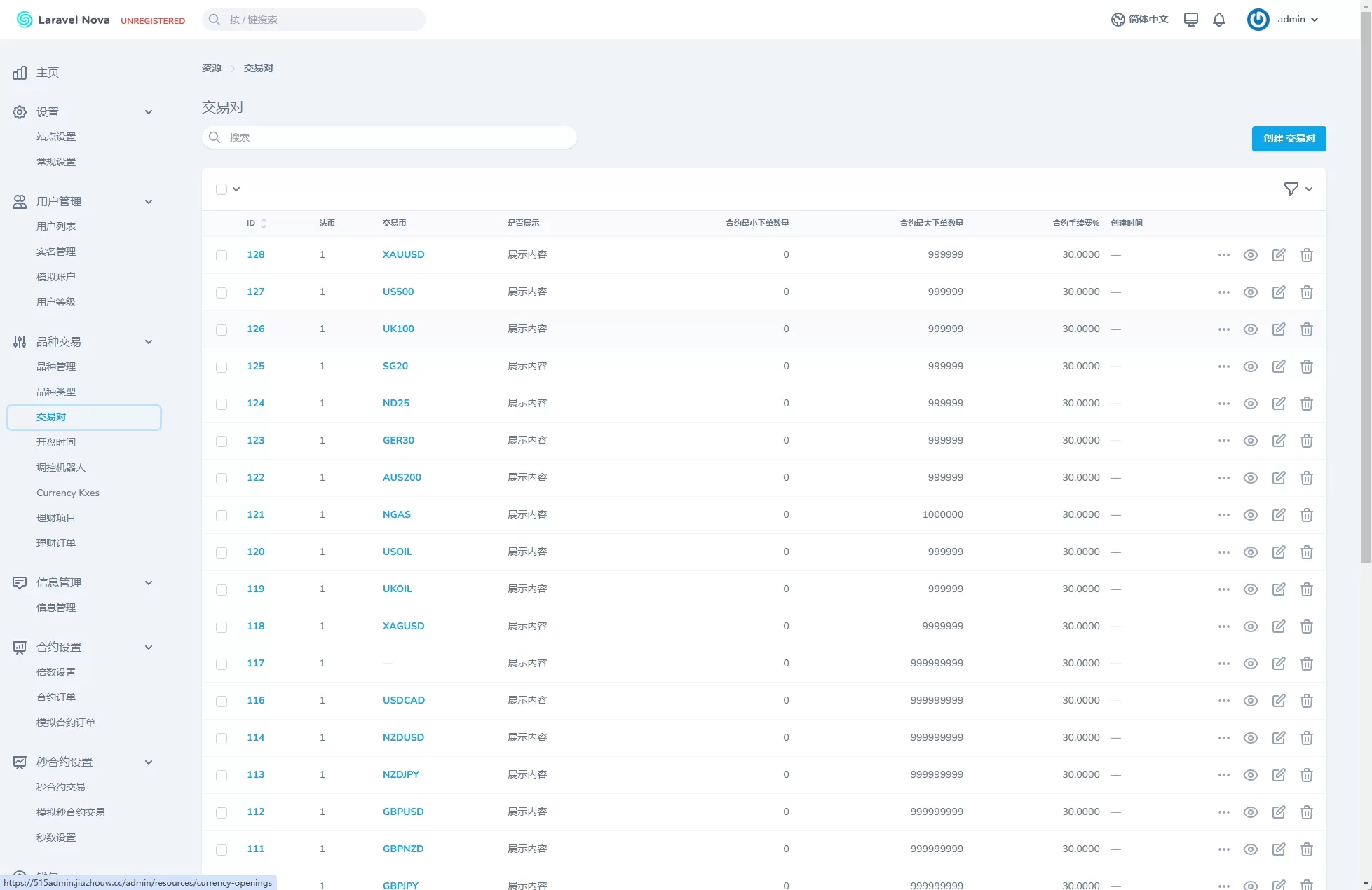The image size is (1372, 890).
Task: Click trash icon for NGAS row
Action: [1306, 515]
